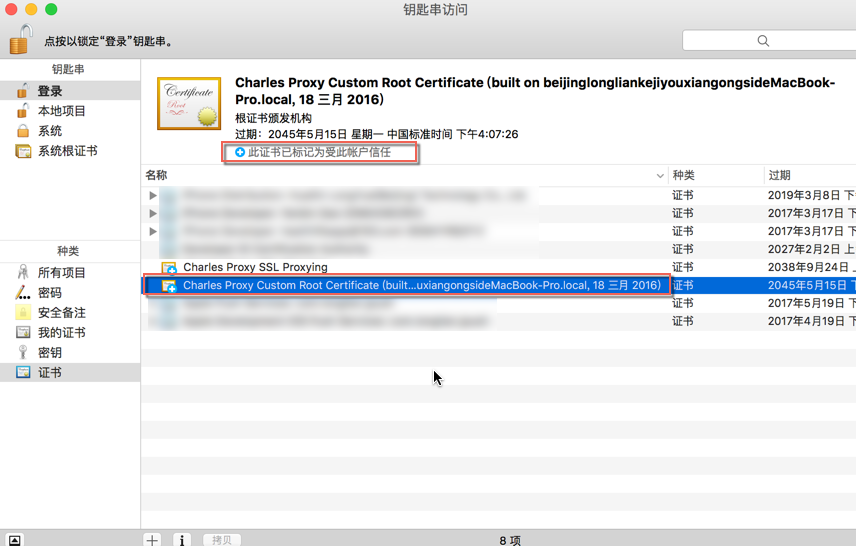The height and width of the screenshot is (546, 856).
Task: Click the highlighted Custom Root Certificate row icon
Action: [x=169, y=286]
